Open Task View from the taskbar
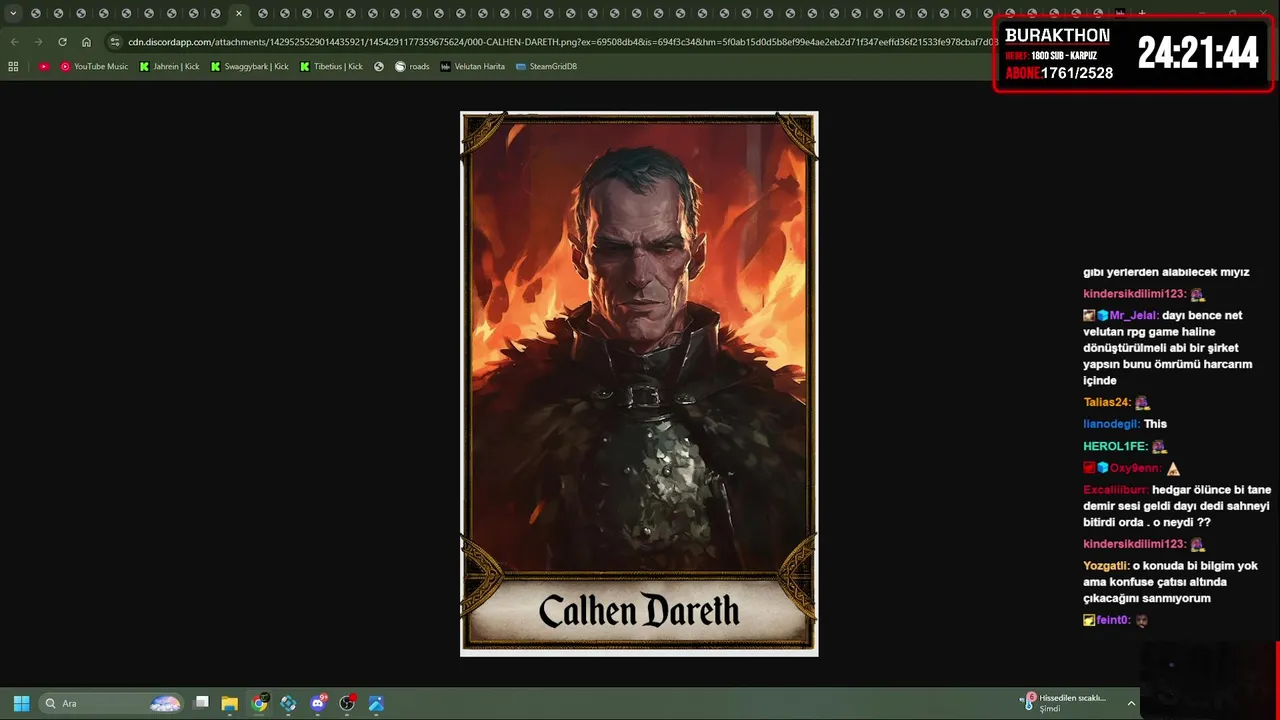The image size is (1280, 720). point(202,703)
